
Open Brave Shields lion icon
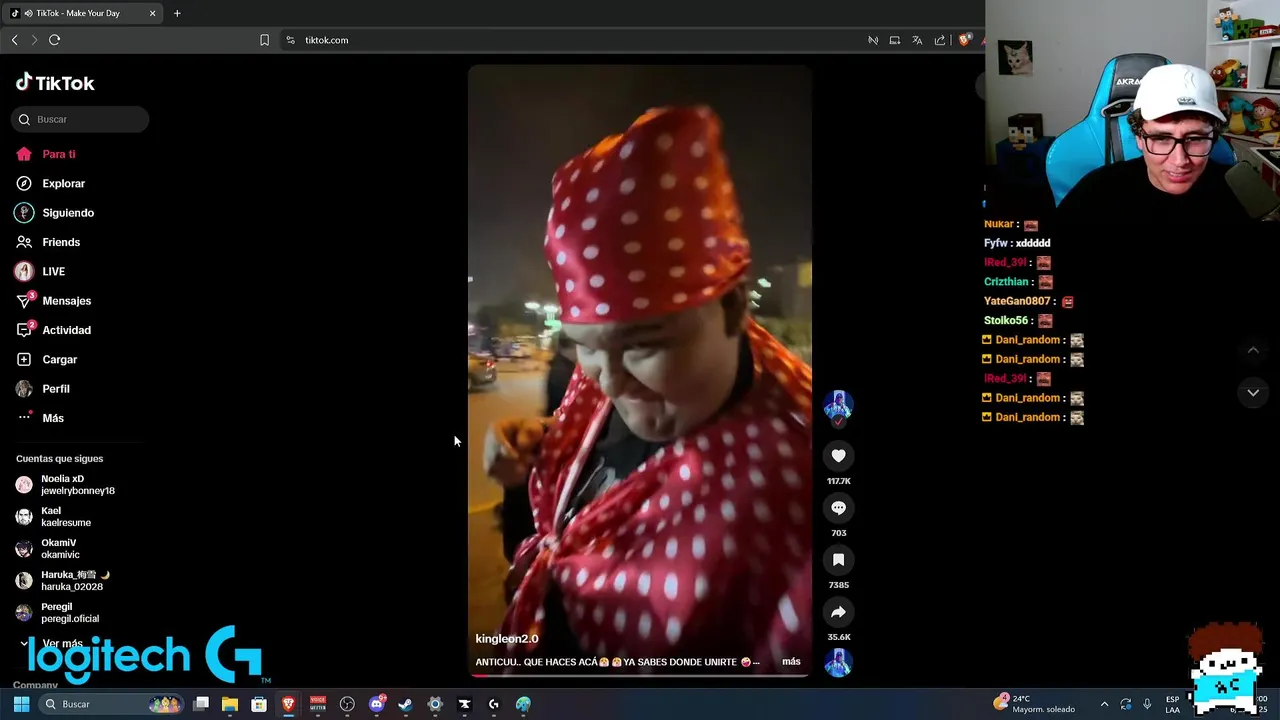point(964,40)
